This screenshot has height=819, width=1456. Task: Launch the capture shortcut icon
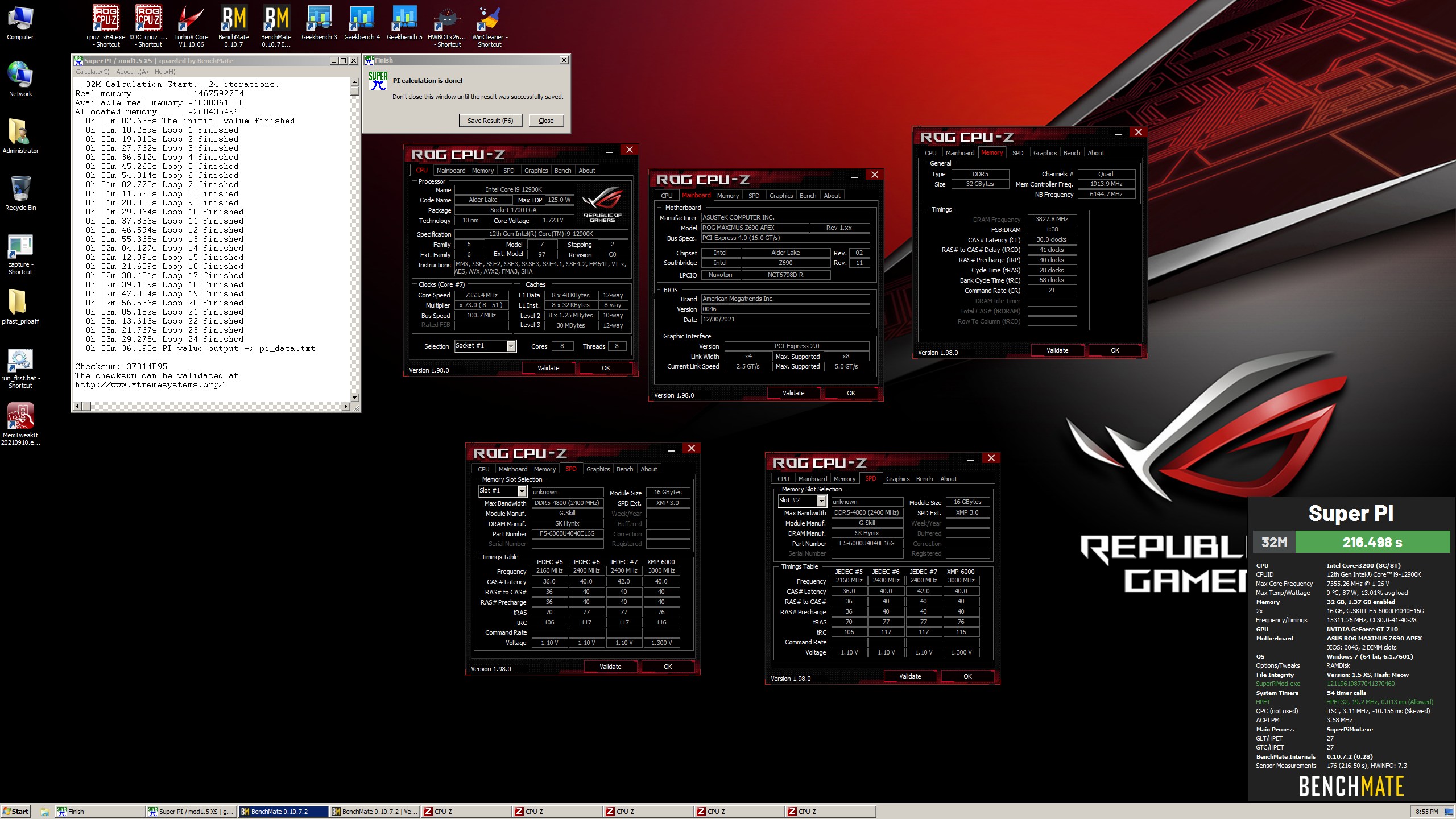coord(20,254)
